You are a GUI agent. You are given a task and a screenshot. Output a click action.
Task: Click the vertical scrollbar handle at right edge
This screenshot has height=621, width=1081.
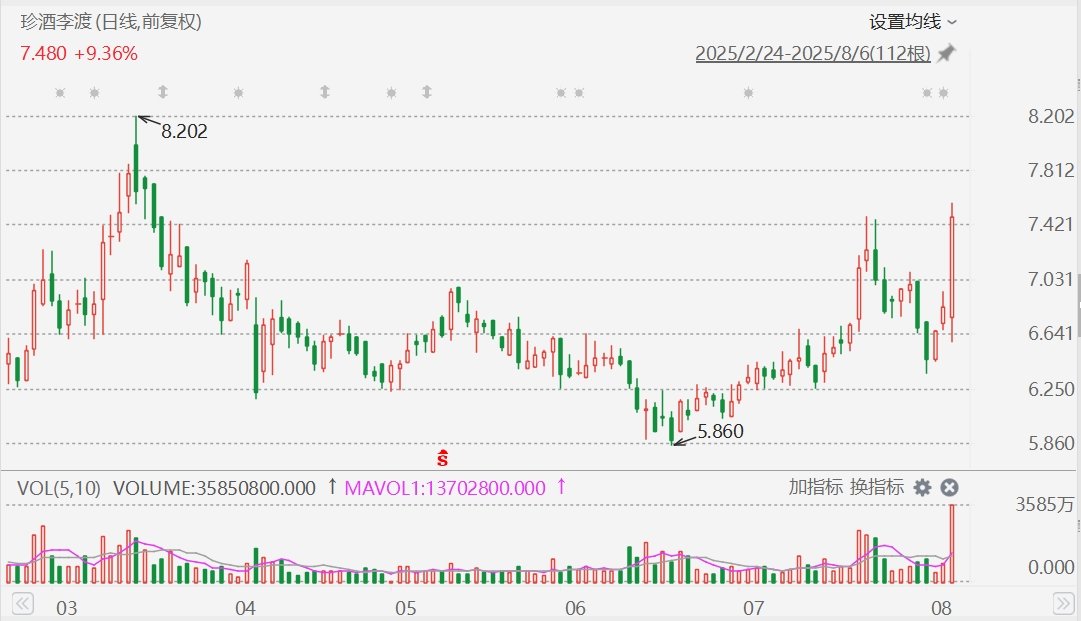(x=1078, y=303)
